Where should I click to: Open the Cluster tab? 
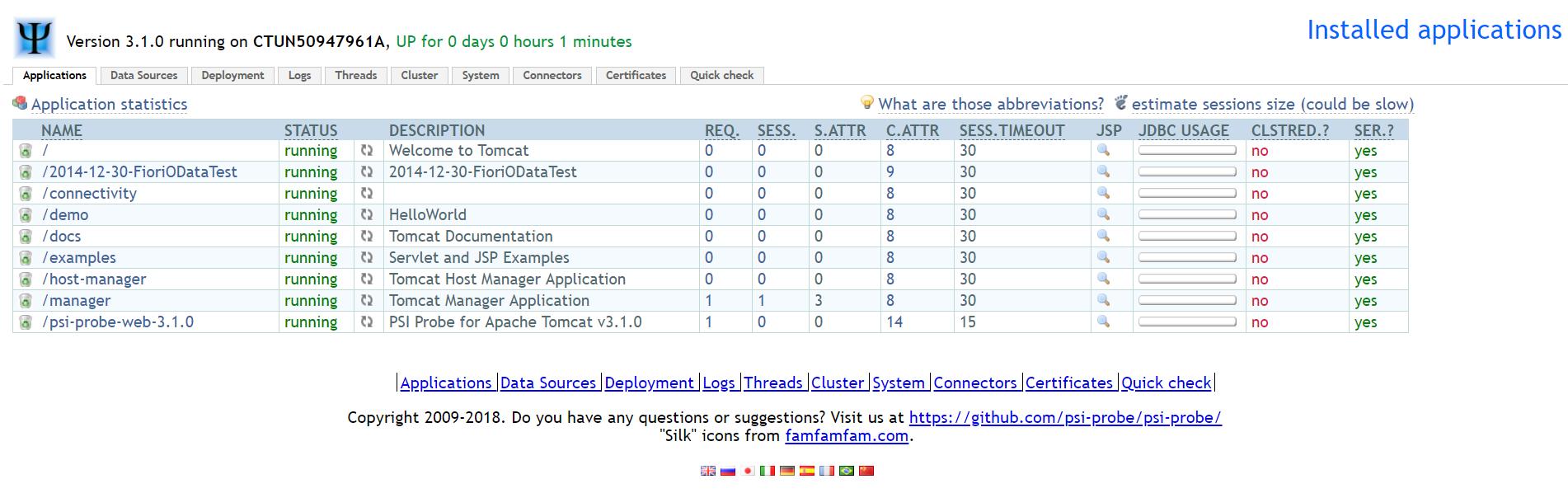[419, 75]
